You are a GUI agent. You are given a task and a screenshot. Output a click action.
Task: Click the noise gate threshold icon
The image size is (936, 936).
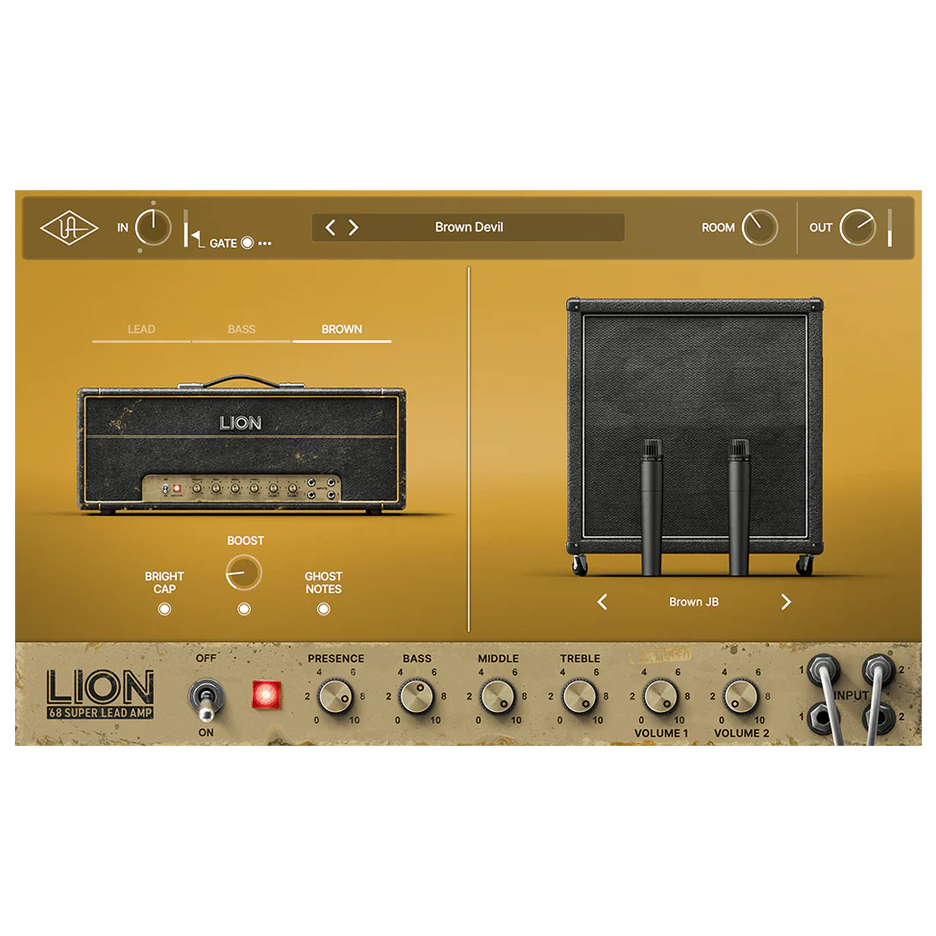click(196, 238)
